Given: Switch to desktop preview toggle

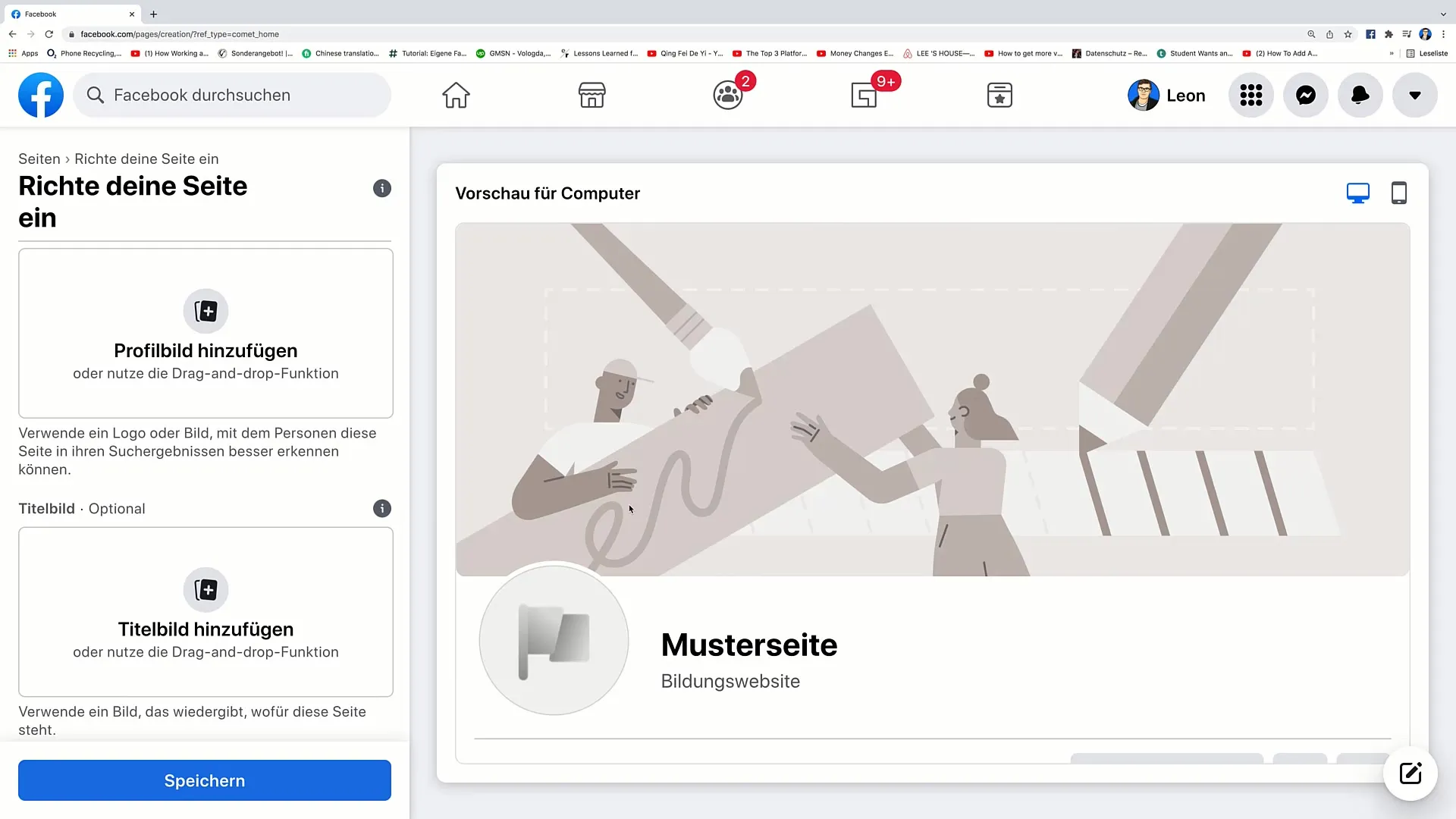Looking at the screenshot, I should [1358, 192].
